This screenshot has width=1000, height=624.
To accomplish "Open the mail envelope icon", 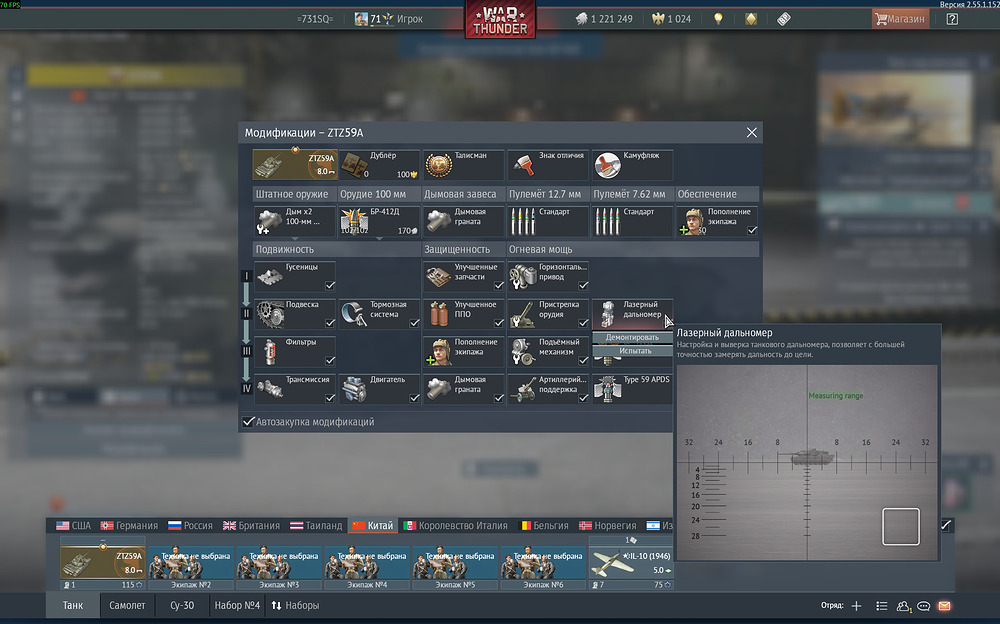I will coord(945,605).
